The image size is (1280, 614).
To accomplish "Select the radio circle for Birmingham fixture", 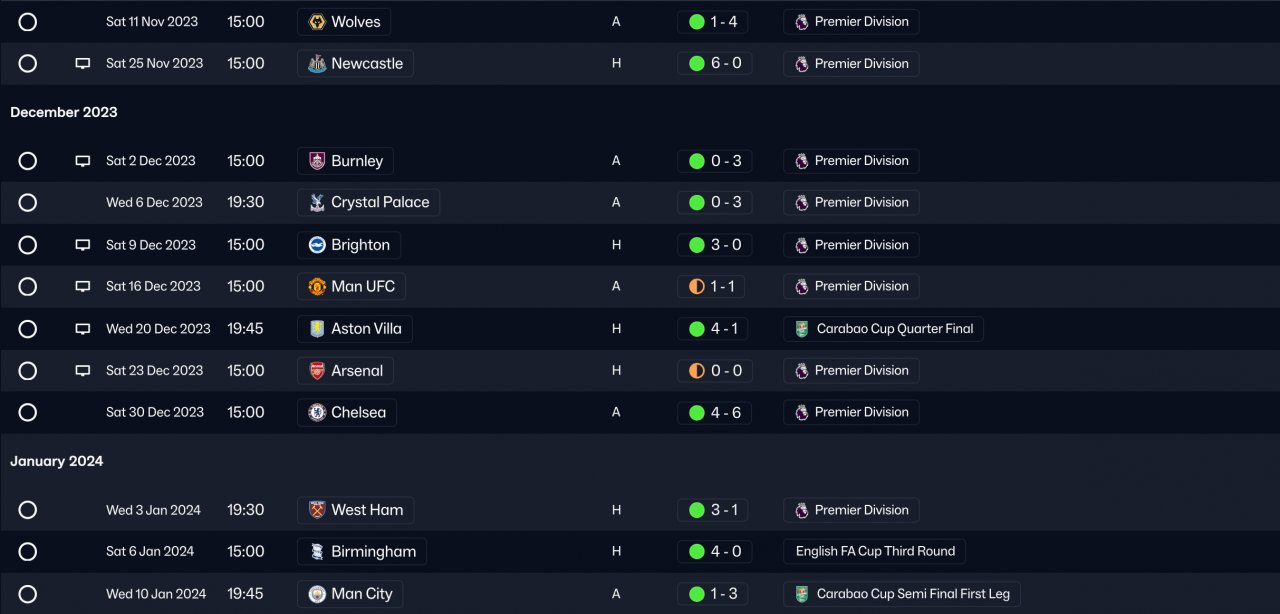I will [x=28, y=552].
